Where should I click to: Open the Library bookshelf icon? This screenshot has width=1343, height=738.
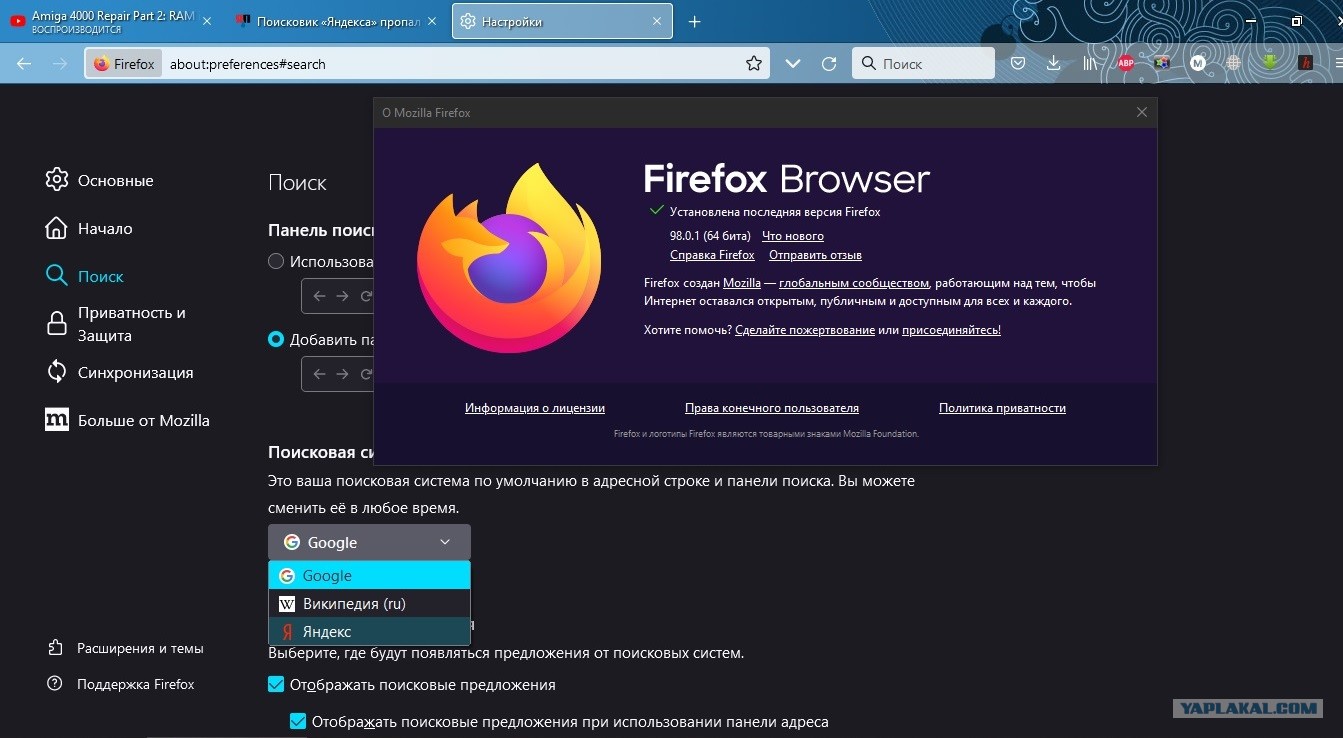pos(1090,63)
